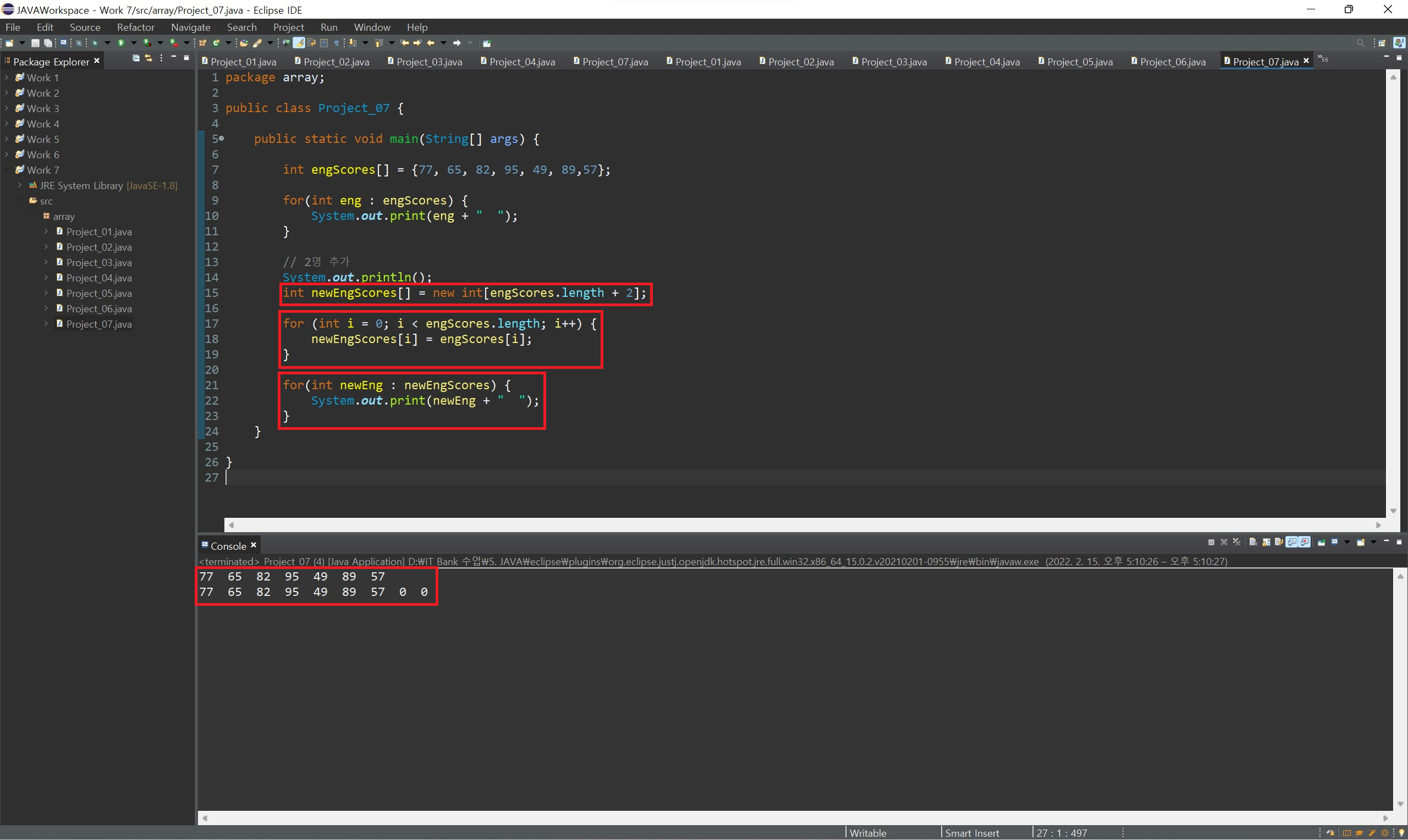1408x840 pixels.
Task: Click the New Java Class icon
Action: pyautogui.click(x=216, y=43)
